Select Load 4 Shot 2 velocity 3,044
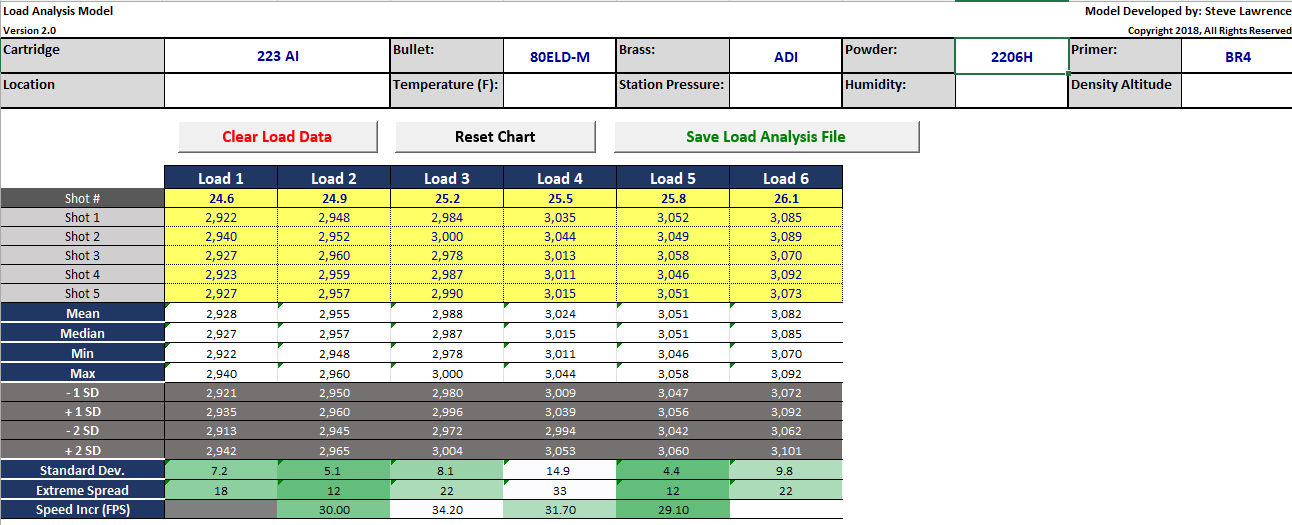The width and height of the screenshot is (1292, 525). [560, 237]
